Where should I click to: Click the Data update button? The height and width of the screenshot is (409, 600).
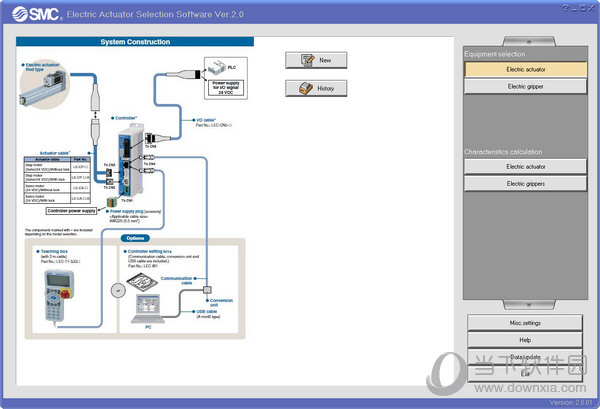coord(525,357)
